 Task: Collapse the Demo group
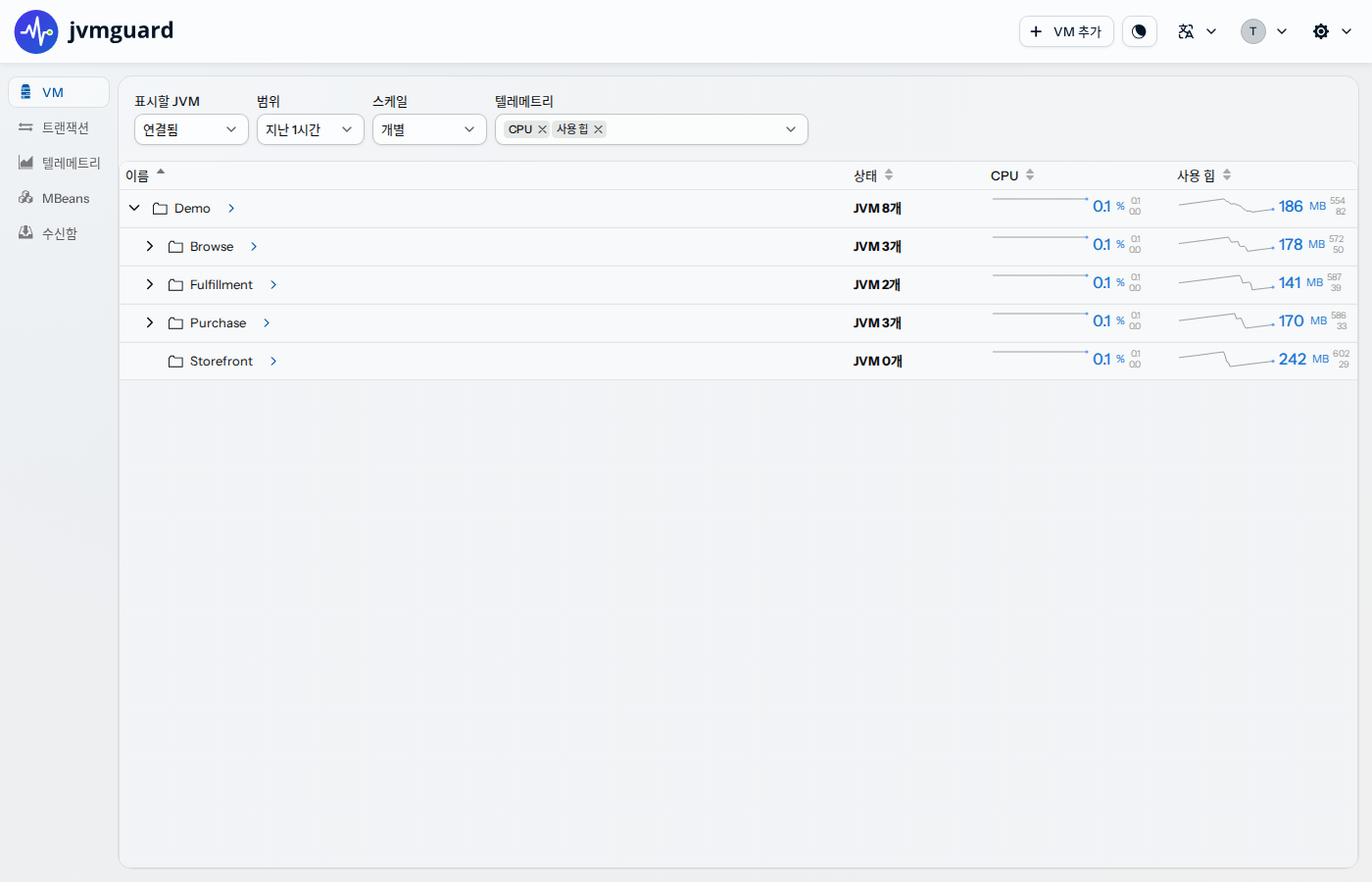click(x=134, y=209)
